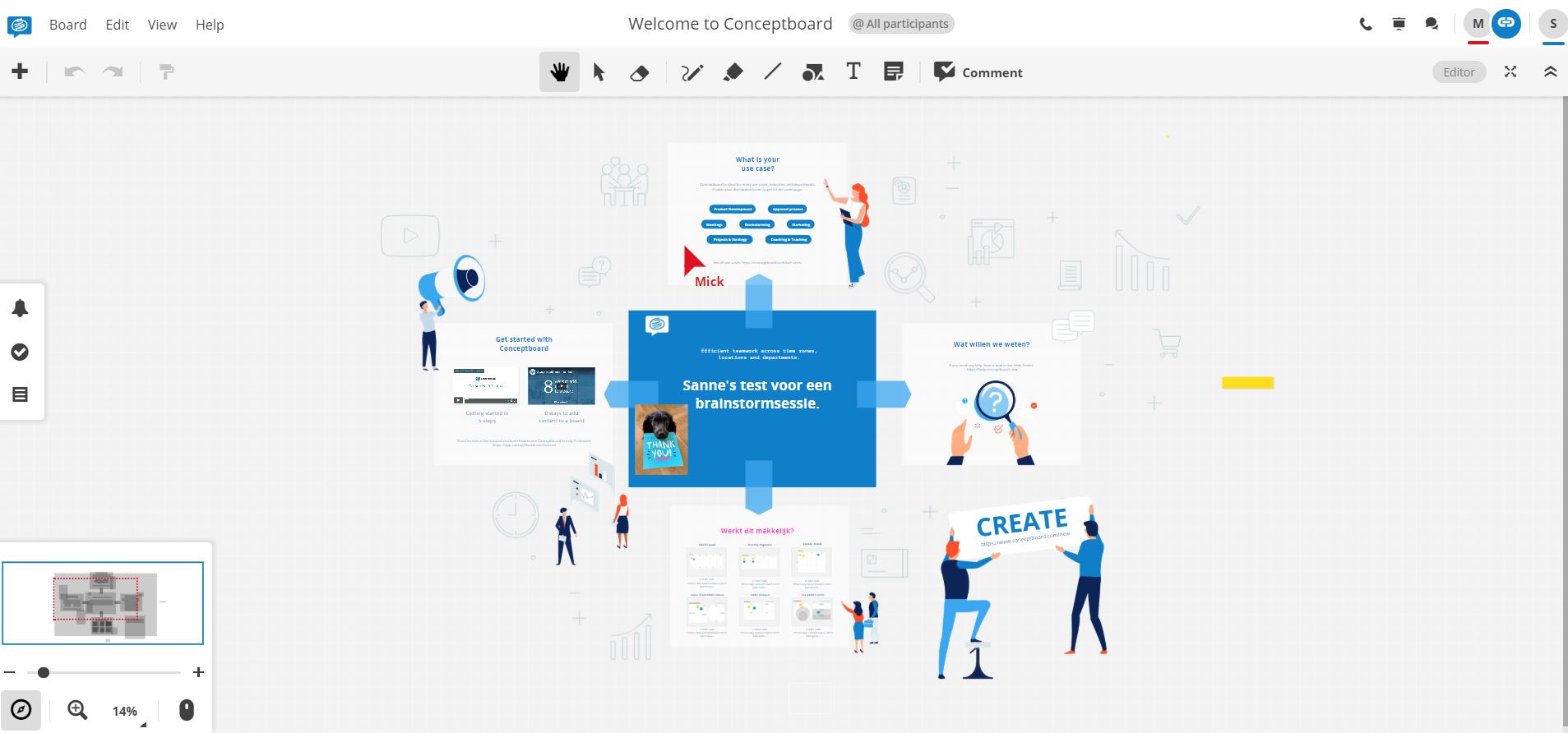Start a phone call with the phone icon

coord(1366,25)
